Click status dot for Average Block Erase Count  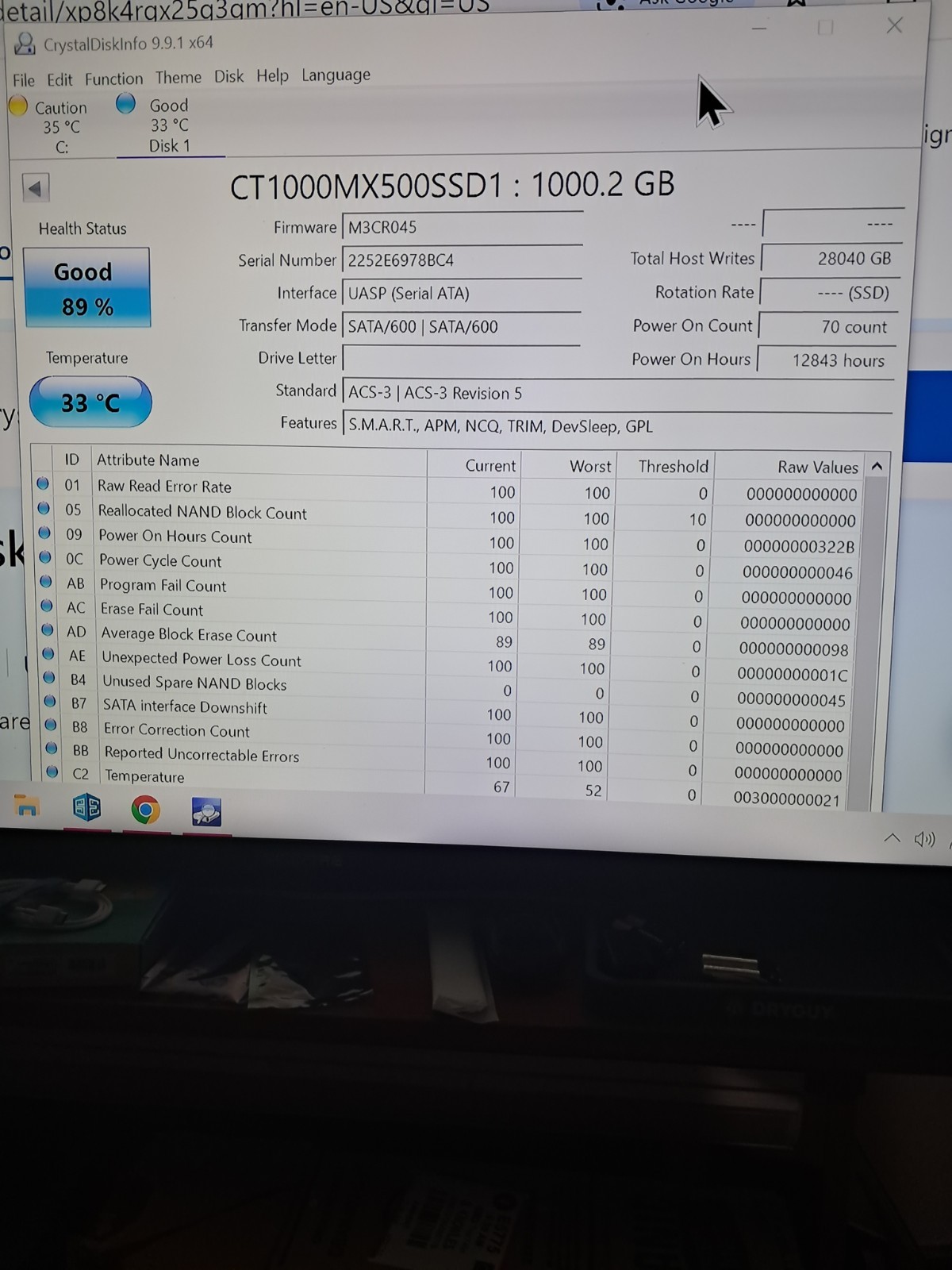point(48,630)
